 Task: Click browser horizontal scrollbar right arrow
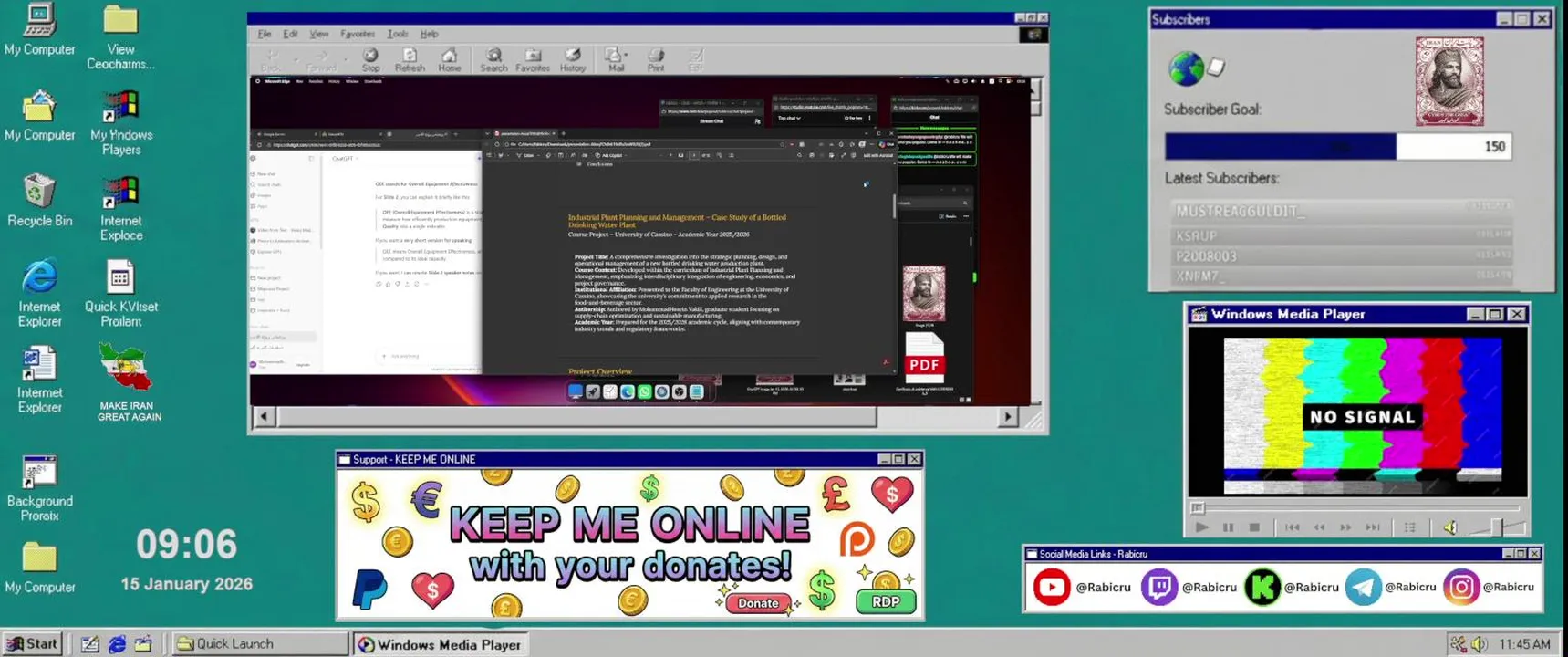[1007, 417]
